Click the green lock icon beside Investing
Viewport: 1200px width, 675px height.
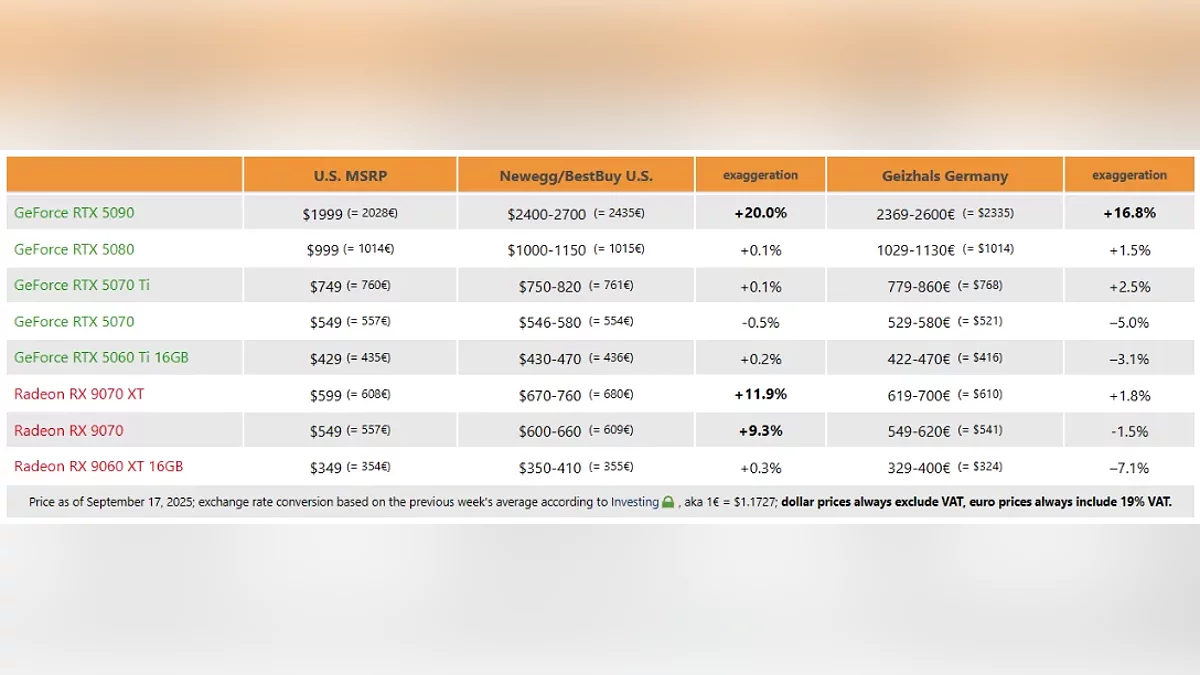[x=668, y=502]
